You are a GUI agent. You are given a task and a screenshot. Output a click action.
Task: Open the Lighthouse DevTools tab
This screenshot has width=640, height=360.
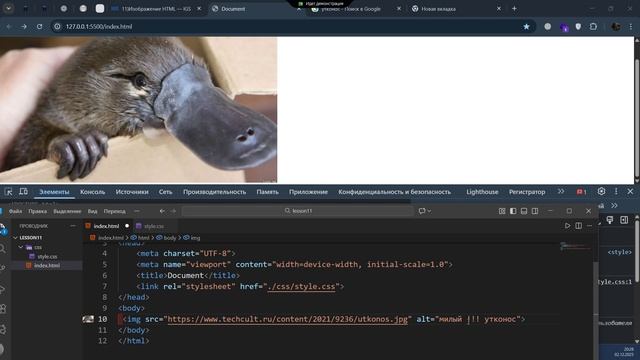(482, 192)
